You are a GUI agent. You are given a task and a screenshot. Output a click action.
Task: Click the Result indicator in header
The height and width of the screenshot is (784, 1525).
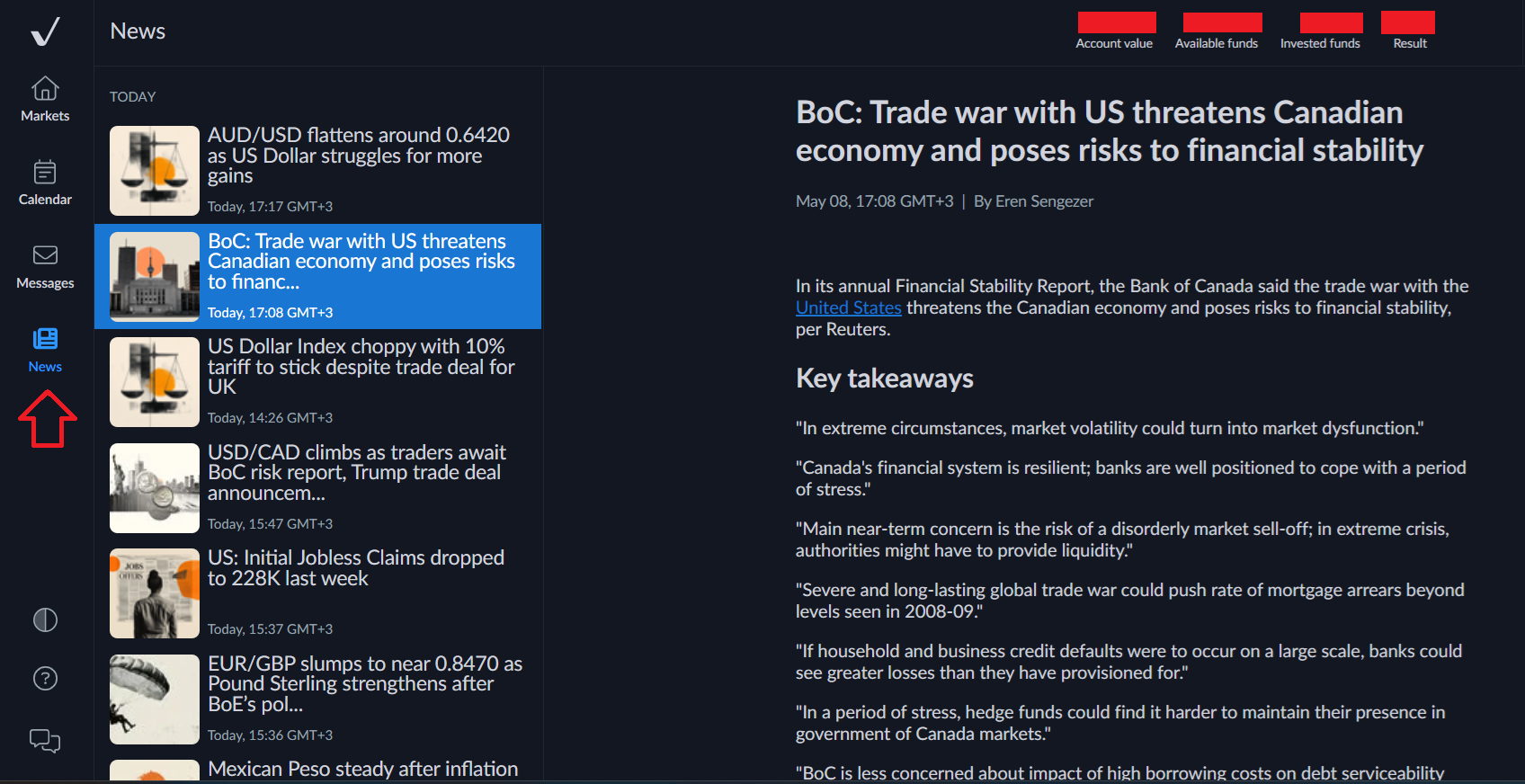[1409, 31]
